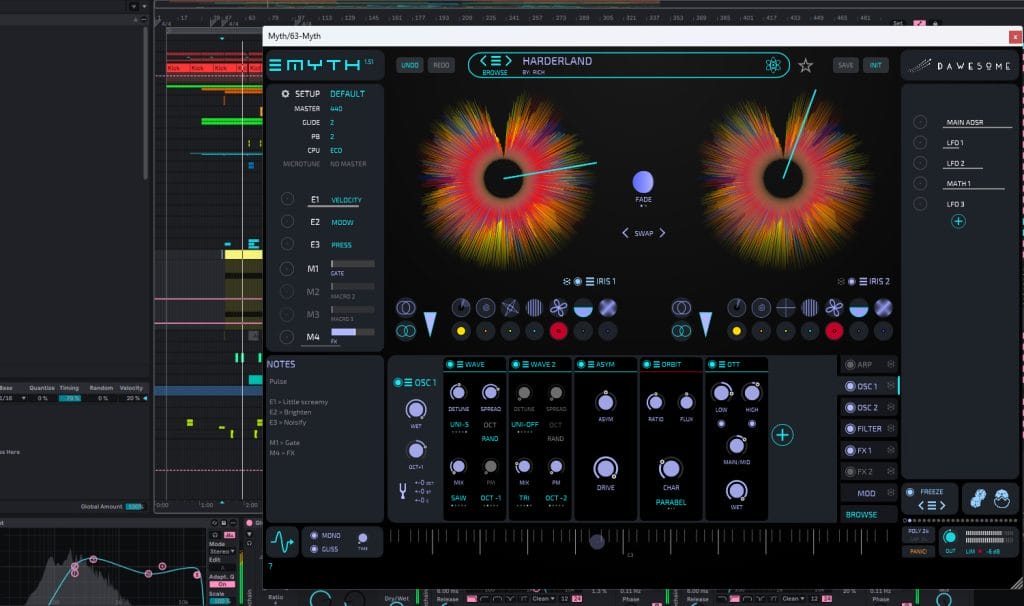Image resolution: width=1024 pixels, height=606 pixels.
Task: Switch to the FILTER tab
Action: (868, 429)
